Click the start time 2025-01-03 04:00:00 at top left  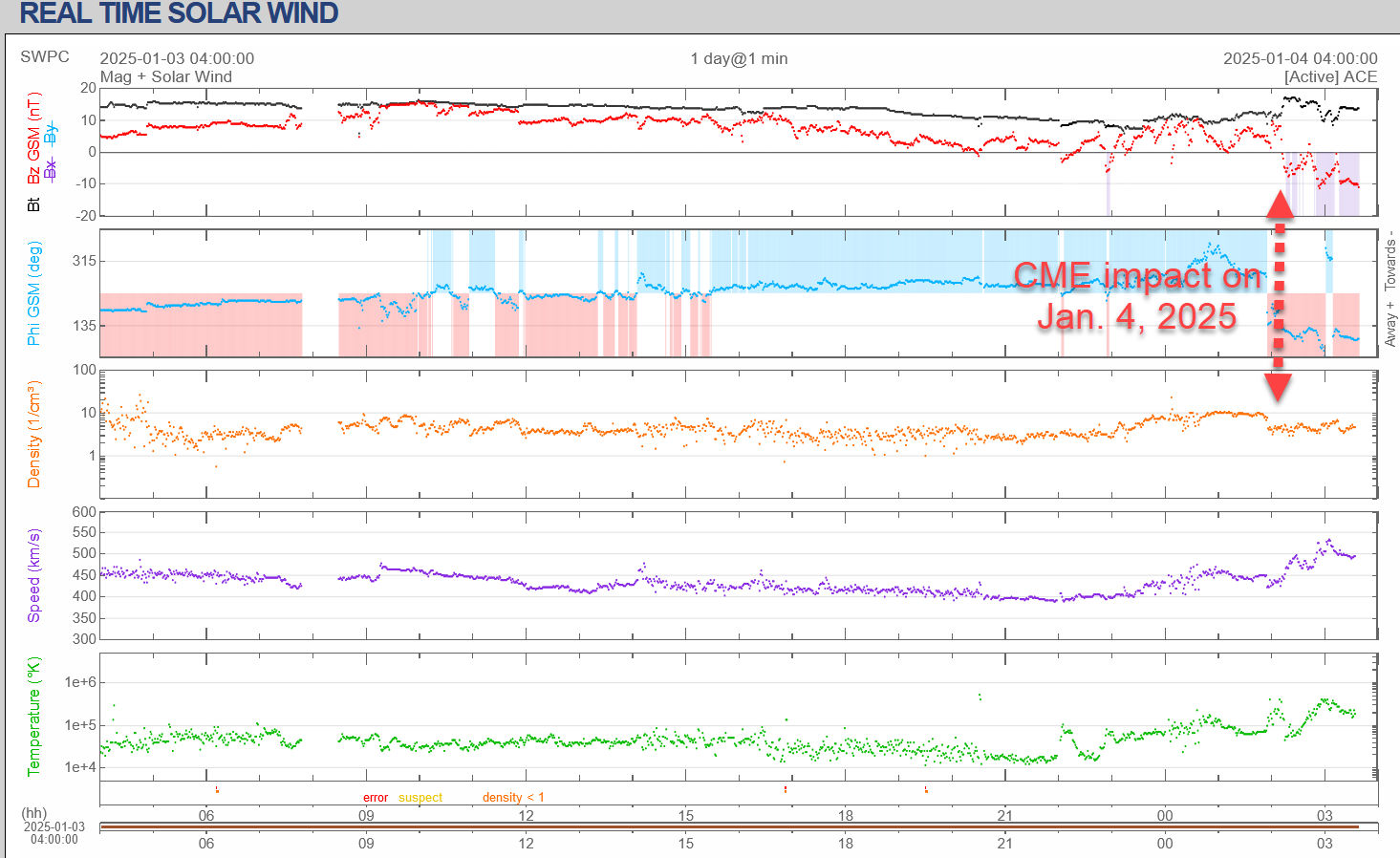[177, 58]
